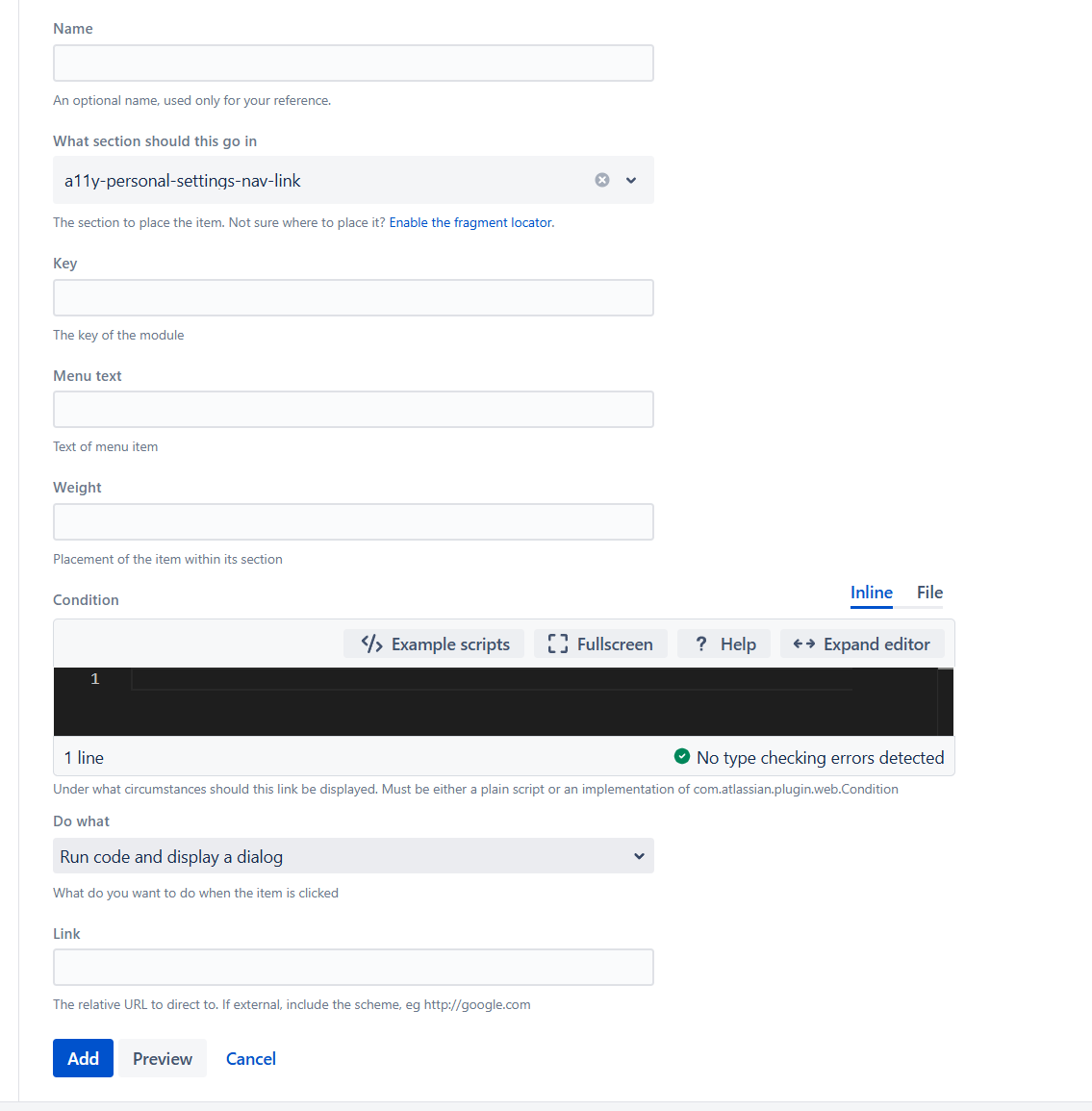Click the Expand editor arrows button
Image resolution: width=1092 pixels, height=1111 pixels.
862,644
